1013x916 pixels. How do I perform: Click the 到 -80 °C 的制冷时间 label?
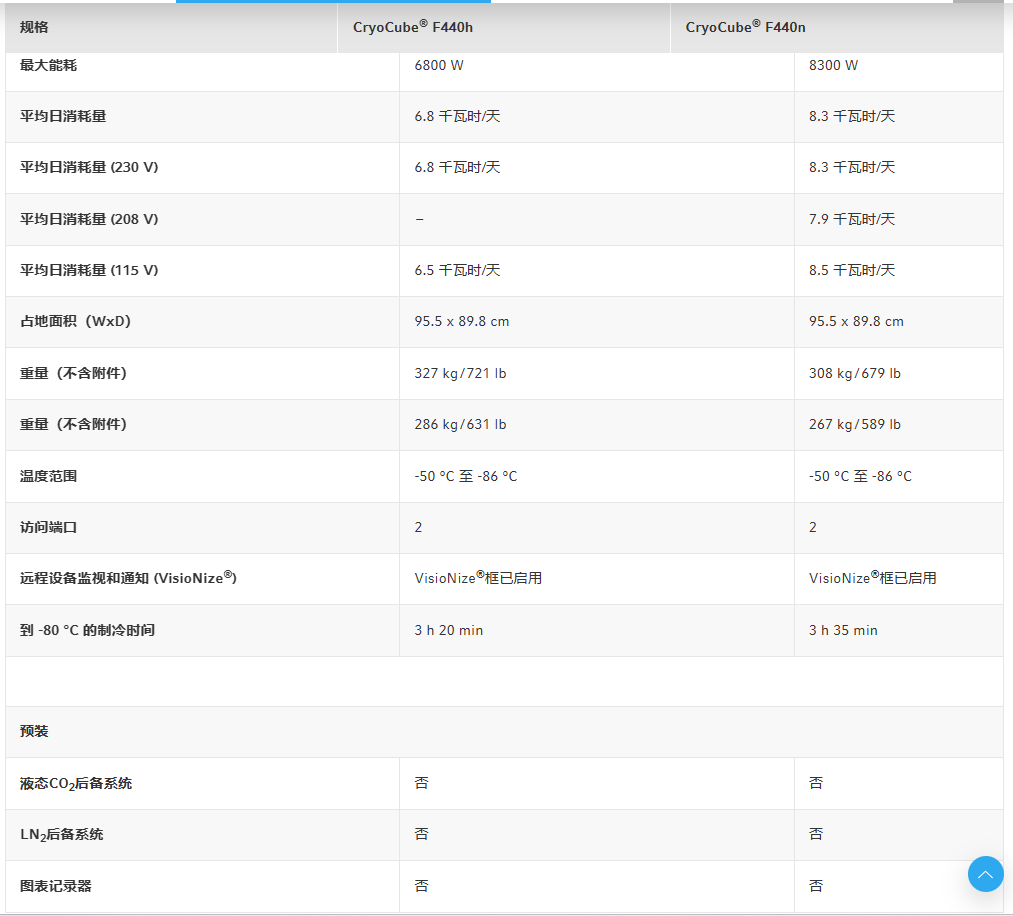click(87, 630)
